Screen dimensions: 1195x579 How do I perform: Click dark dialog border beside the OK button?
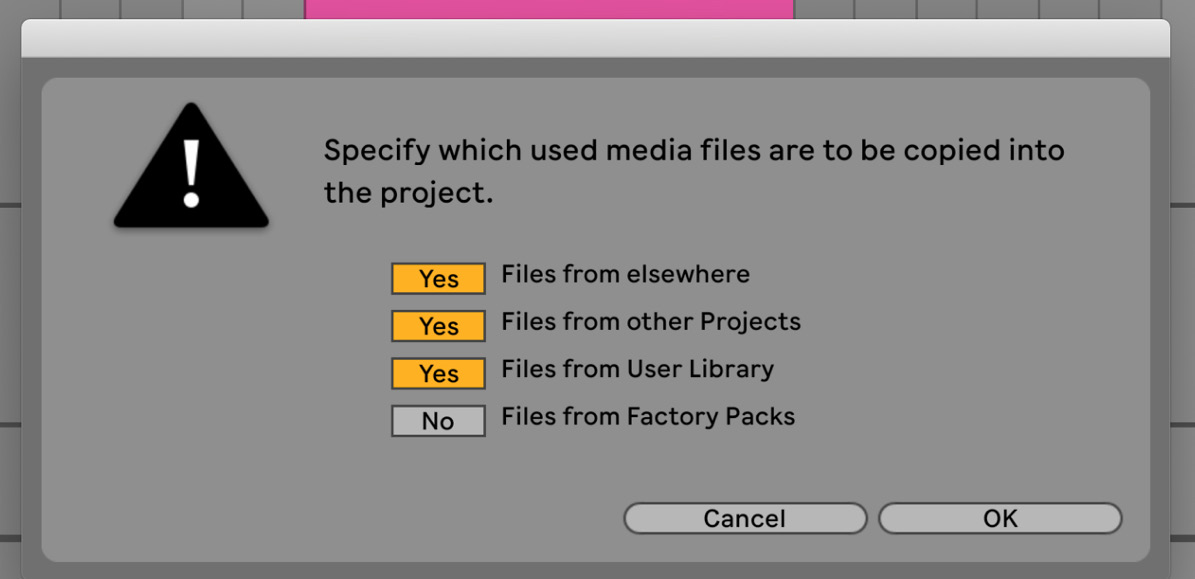tap(1159, 518)
